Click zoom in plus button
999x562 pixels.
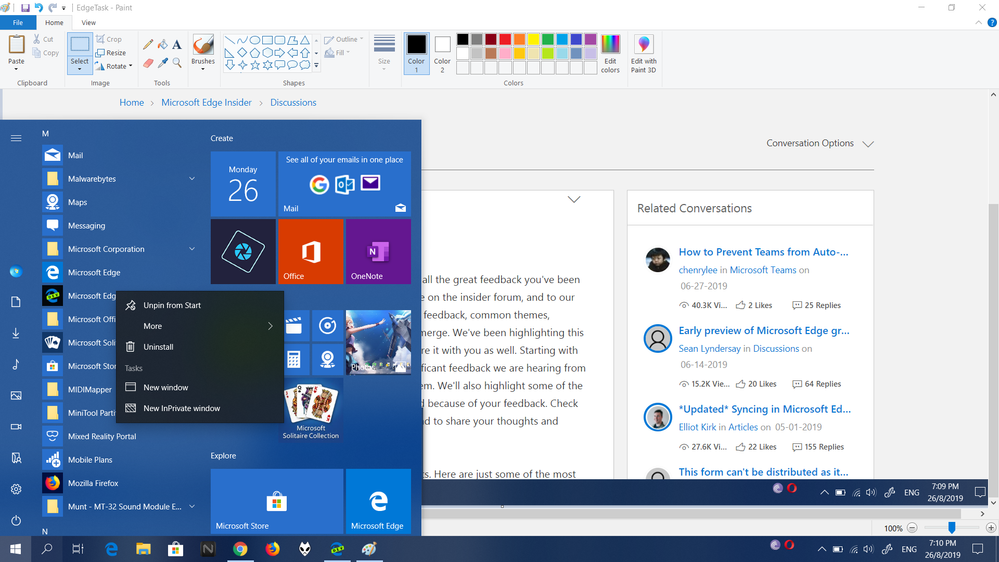coord(990,528)
